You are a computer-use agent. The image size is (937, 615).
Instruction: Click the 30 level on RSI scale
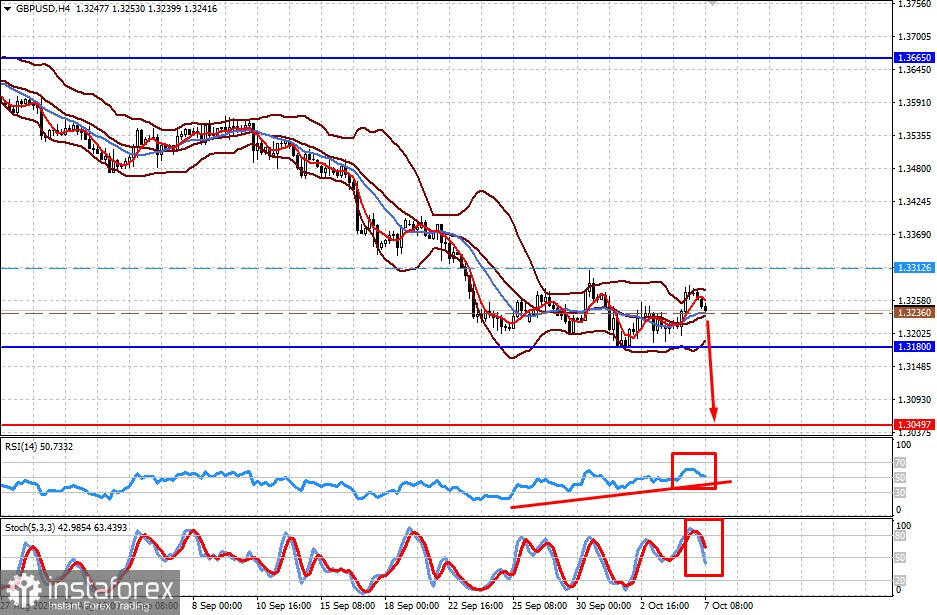click(x=900, y=492)
